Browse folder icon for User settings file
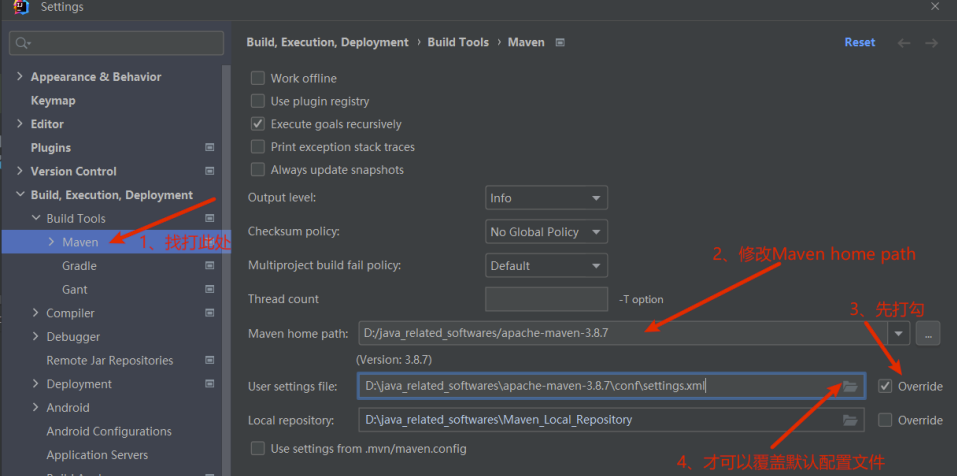The width and height of the screenshot is (957, 476). pos(850,386)
